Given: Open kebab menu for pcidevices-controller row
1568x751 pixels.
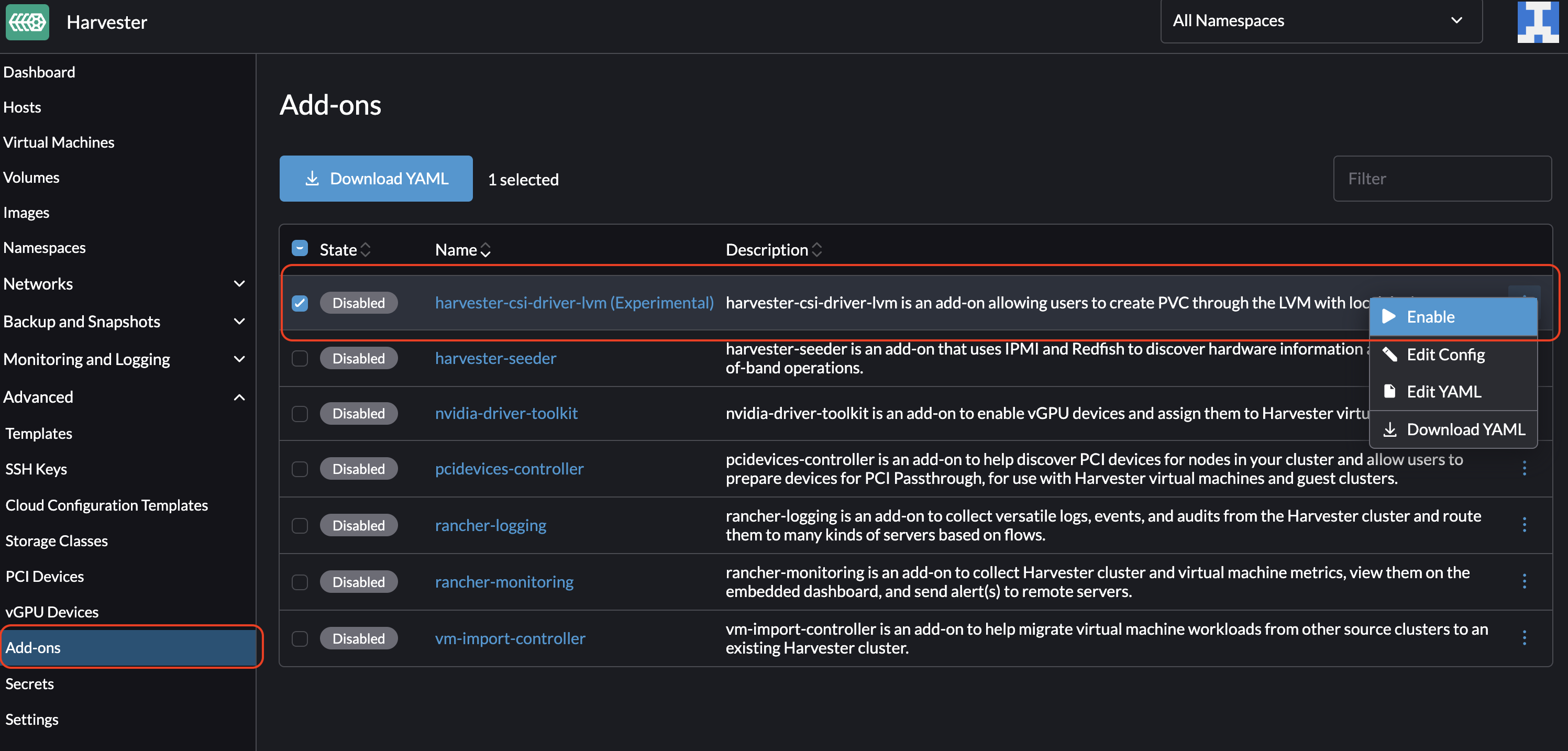Looking at the screenshot, I should point(1524,468).
